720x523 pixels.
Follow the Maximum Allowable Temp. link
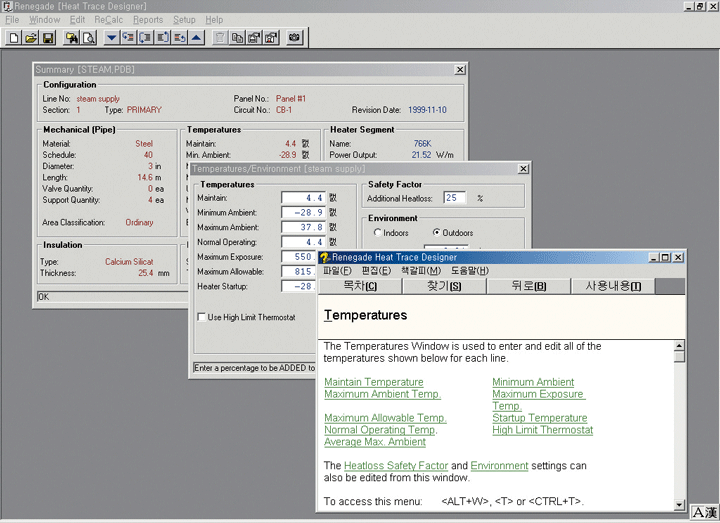point(385,418)
